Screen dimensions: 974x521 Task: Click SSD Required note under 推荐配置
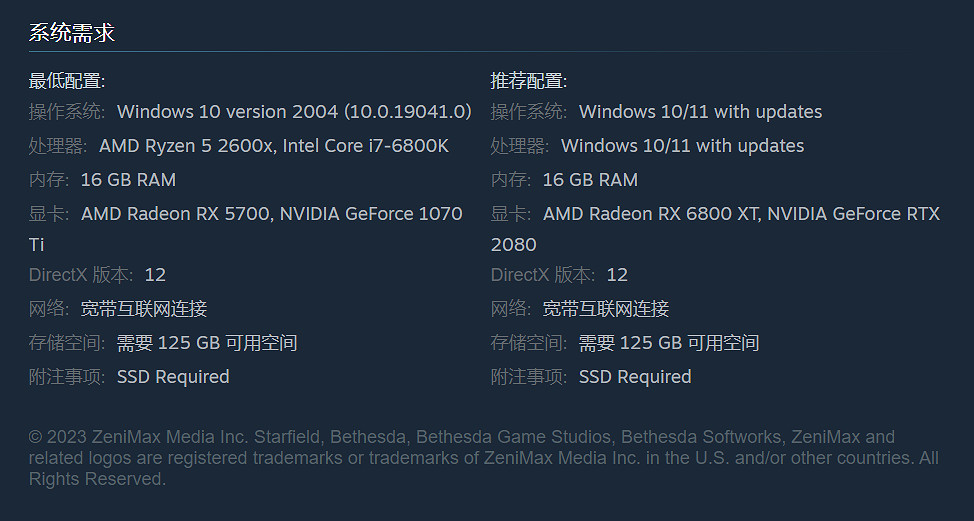click(x=635, y=377)
